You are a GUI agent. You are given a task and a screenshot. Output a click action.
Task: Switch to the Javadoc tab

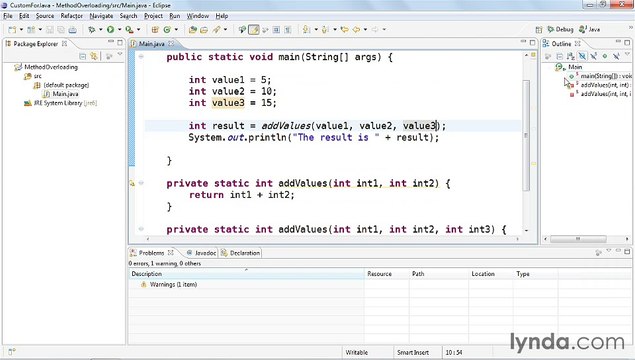coord(201,253)
